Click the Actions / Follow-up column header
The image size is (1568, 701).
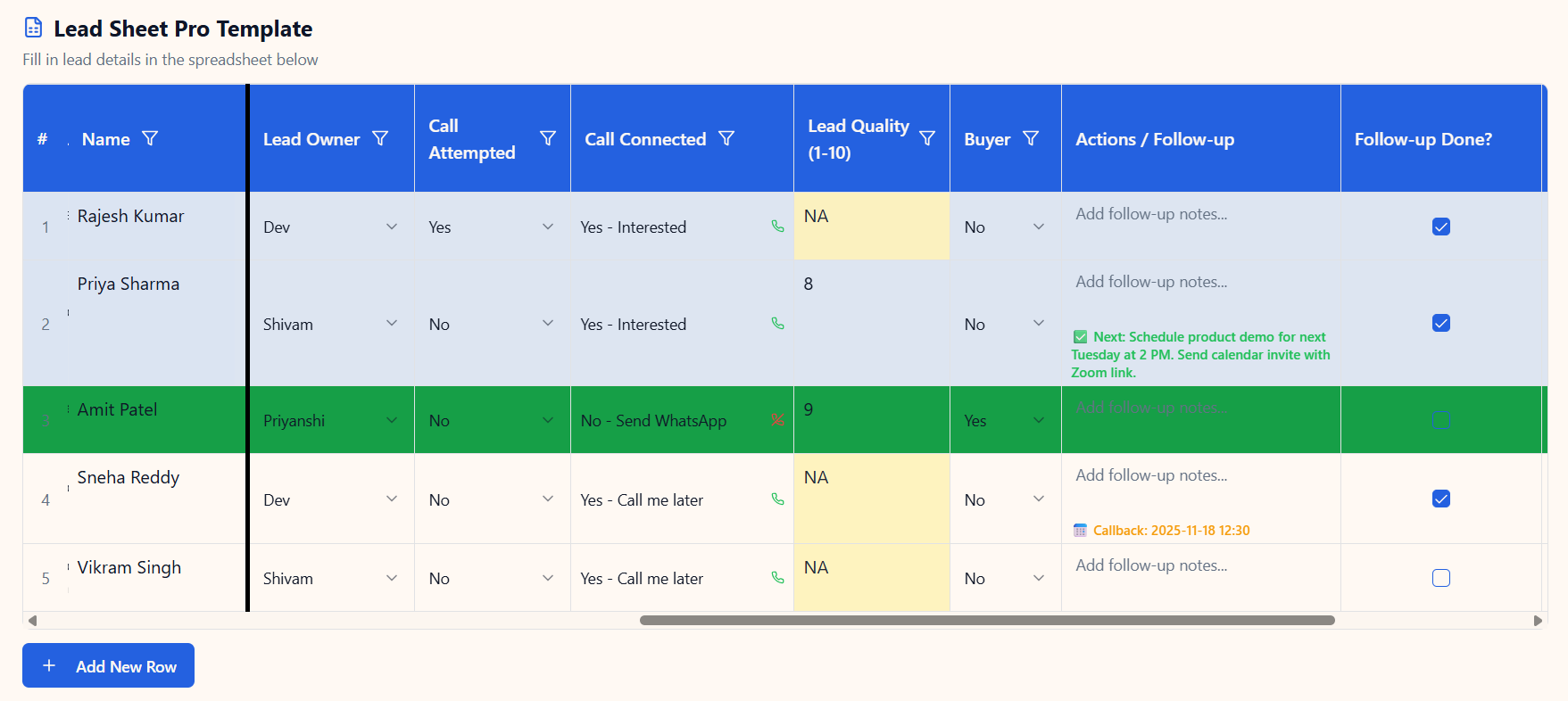[1200, 138]
